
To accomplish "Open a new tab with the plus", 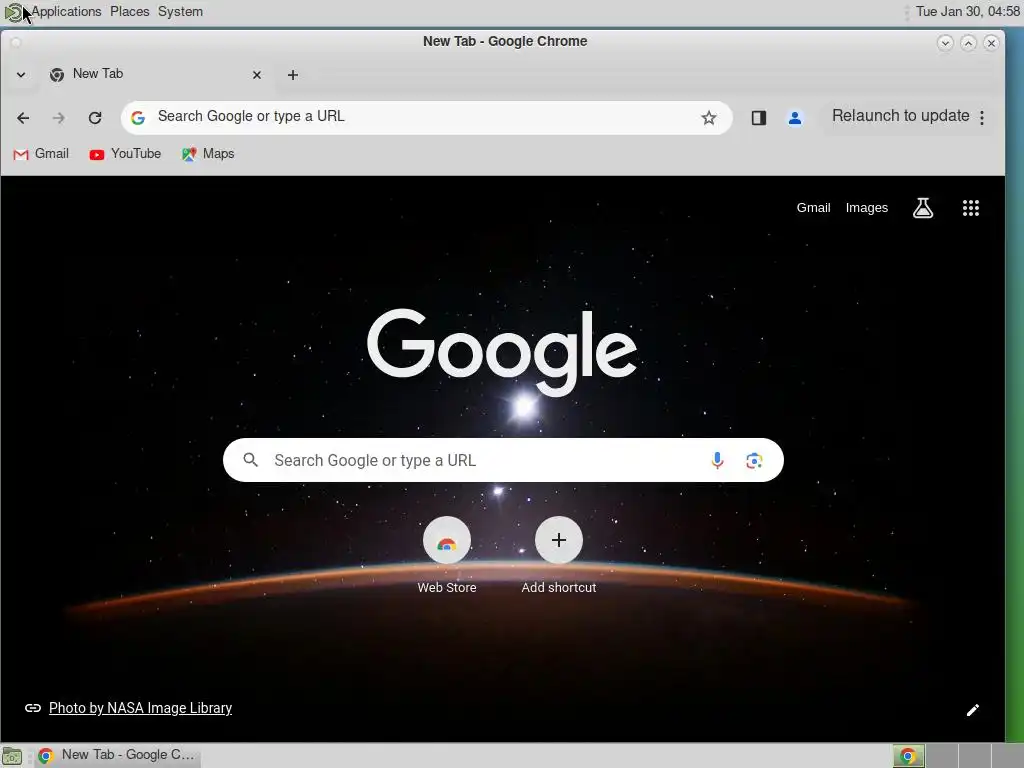I will click(293, 75).
